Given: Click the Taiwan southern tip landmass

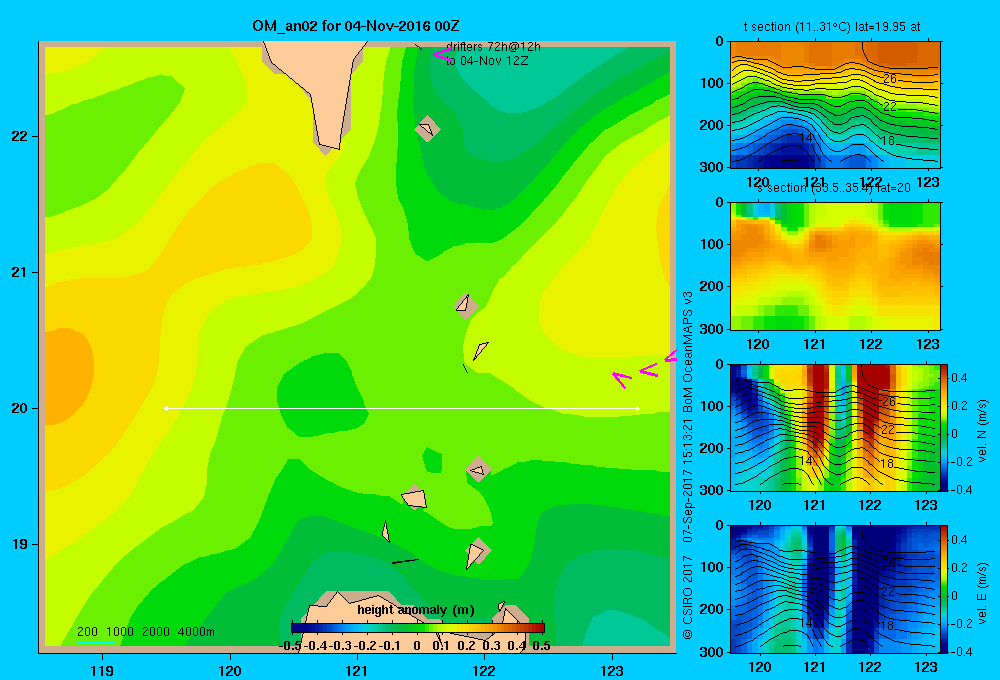Looking at the screenshot, I should tap(322, 83).
